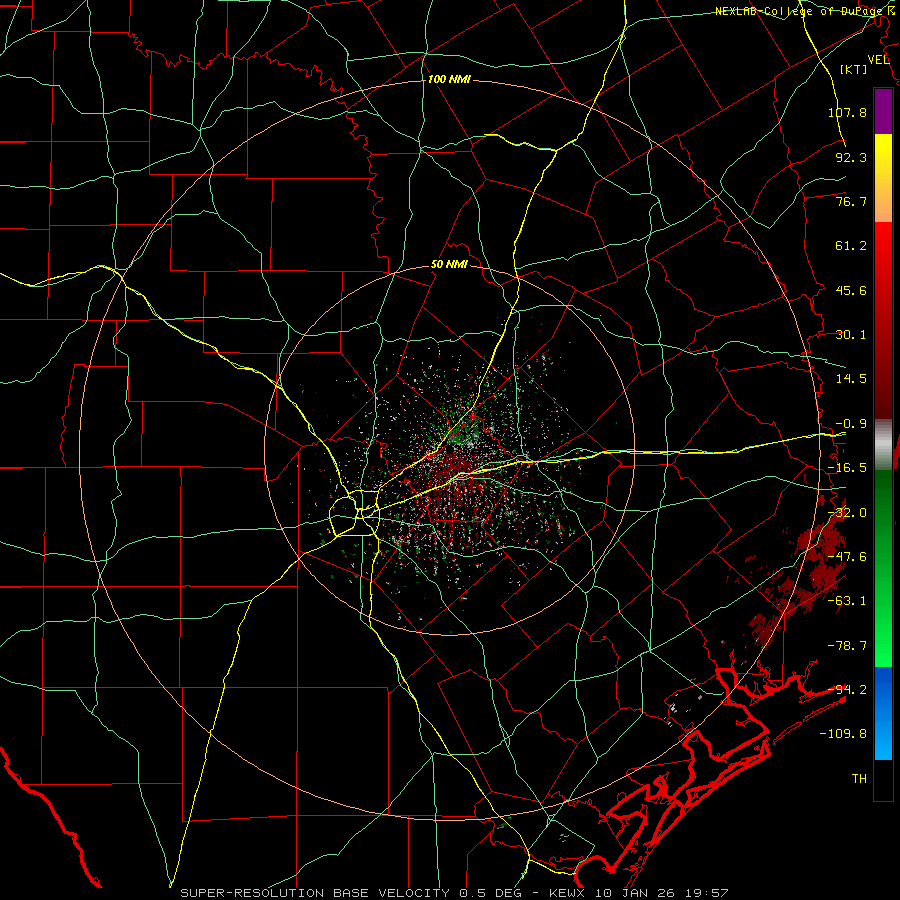
Task: Pick the blue segment of velocity color bar
Action: [x=883, y=713]
